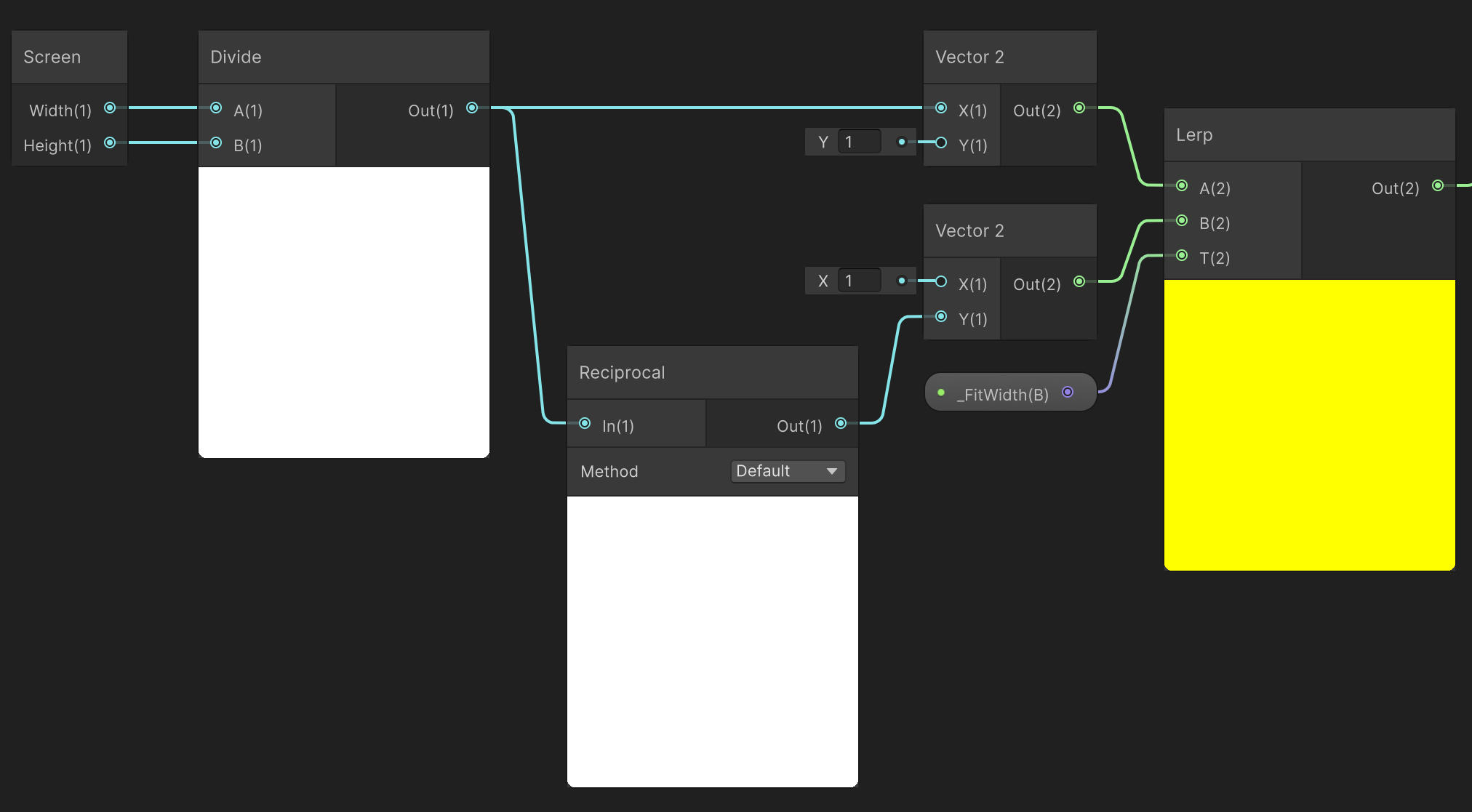Viewport: 1472px width, 812px height.
Task: Click Screen node Height output port
Action: click(110, 143)
